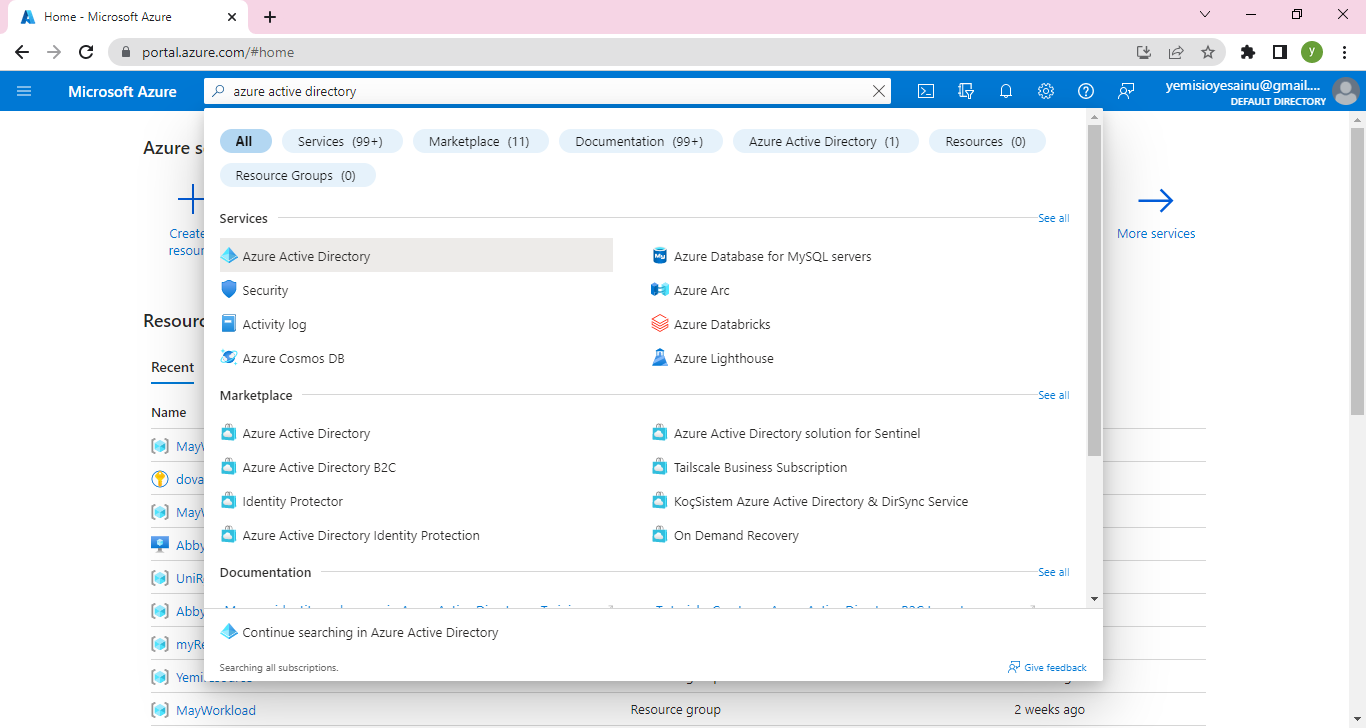Expand Marketplace results with See all
This screenshot has height=728, width=1366.
(1053, 395)
